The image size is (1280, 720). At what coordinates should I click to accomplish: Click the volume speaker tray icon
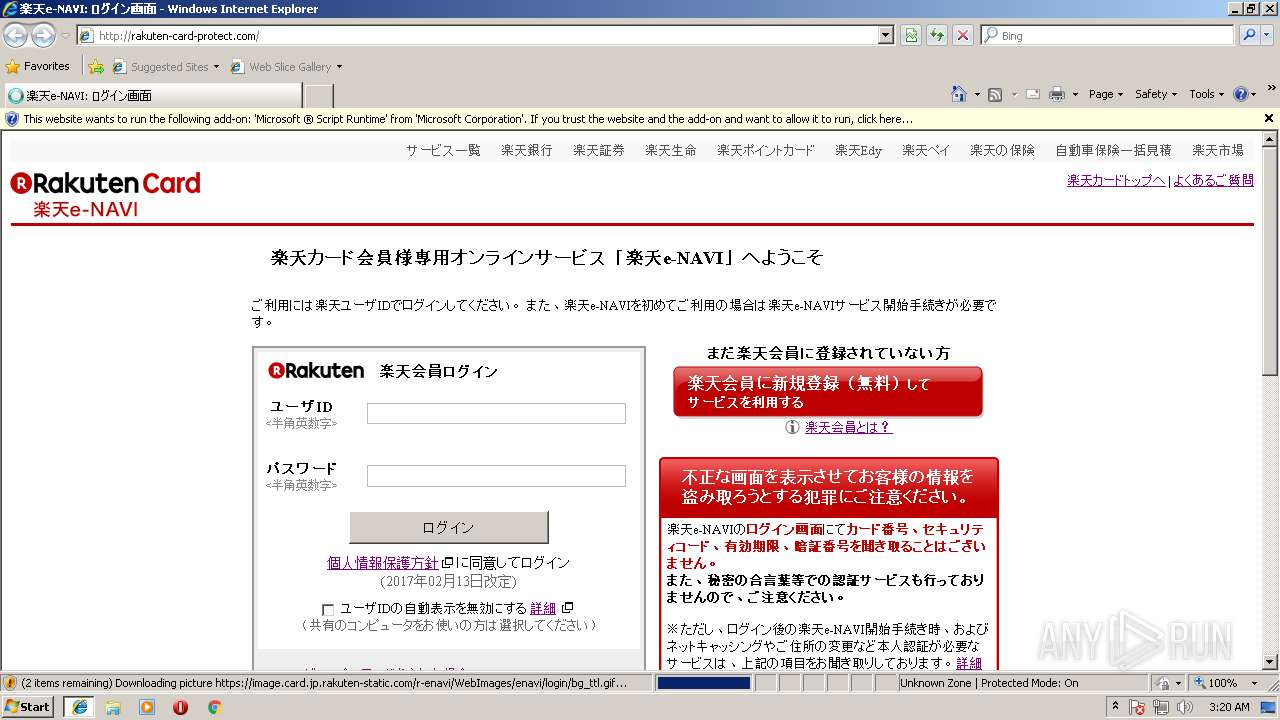pos(1185,707)
